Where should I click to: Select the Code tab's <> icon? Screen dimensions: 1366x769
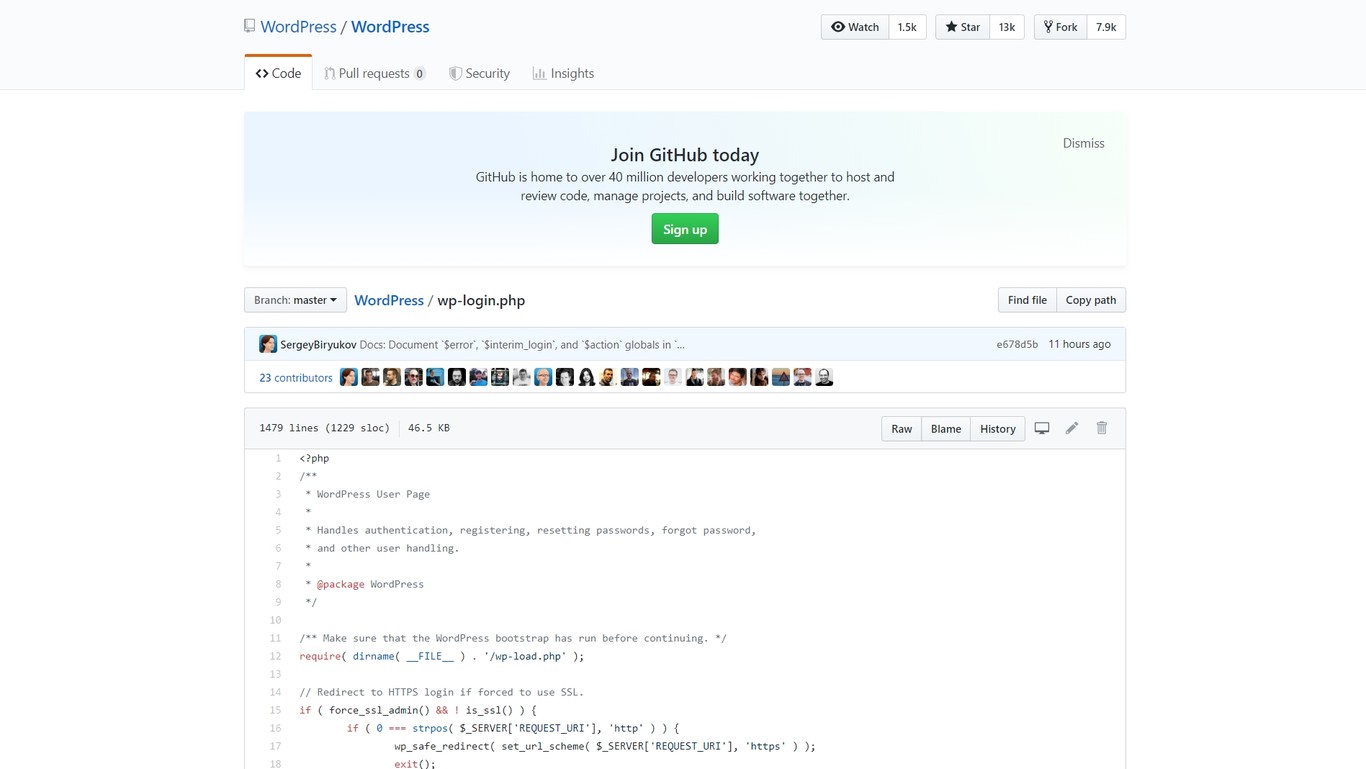pyautogui.click(x=262, y=72)
